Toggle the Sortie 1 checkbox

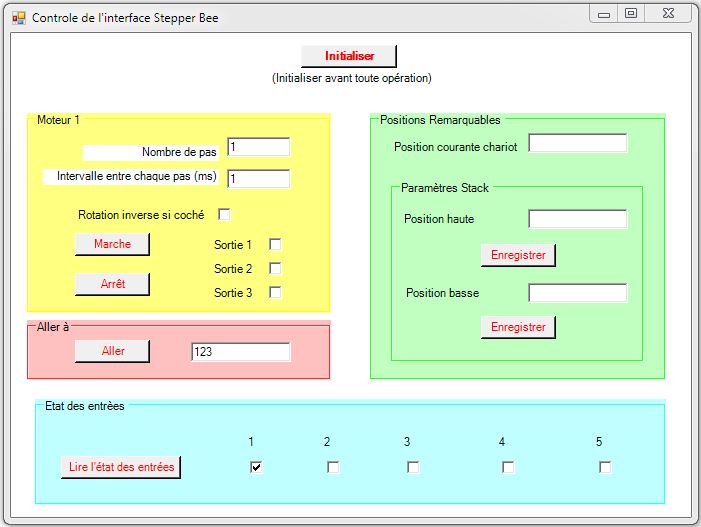pos(275,244)
